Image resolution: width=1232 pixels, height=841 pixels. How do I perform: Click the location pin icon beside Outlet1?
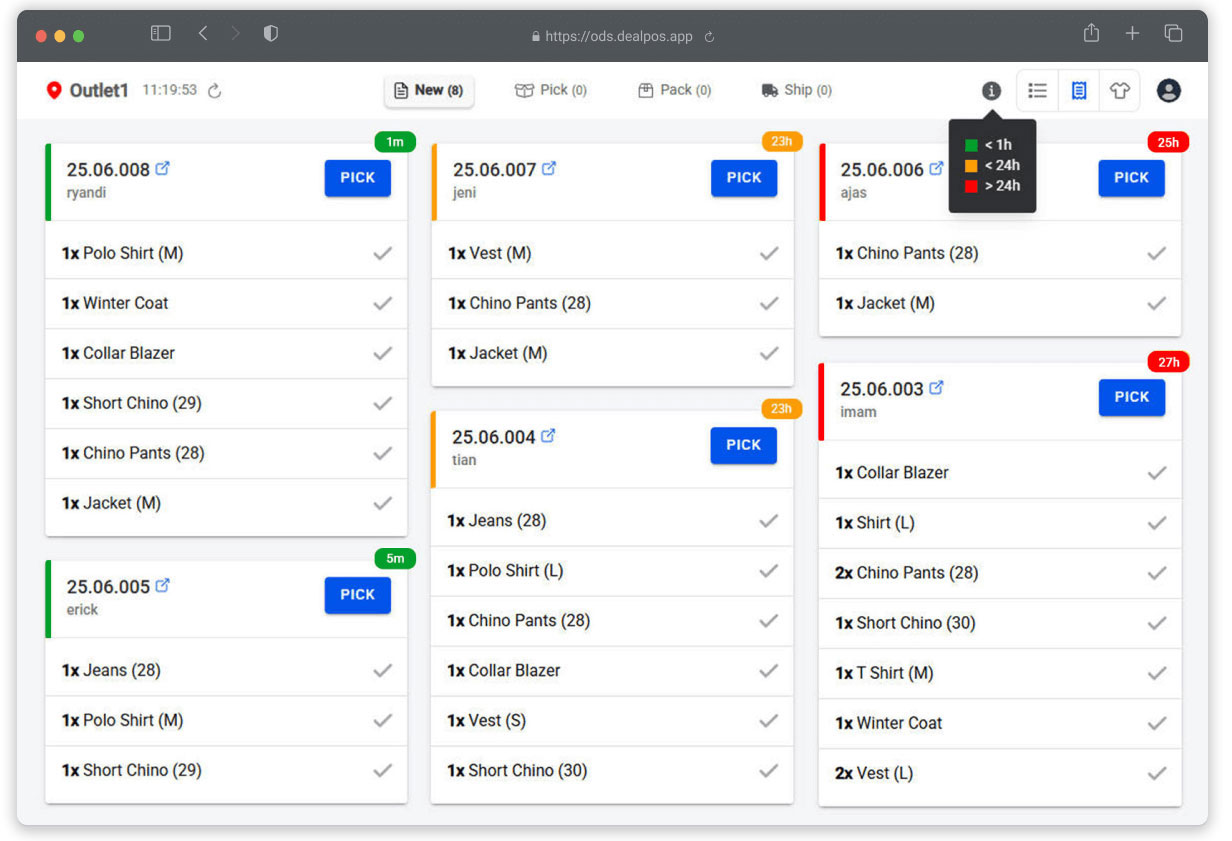click(55, 89)
